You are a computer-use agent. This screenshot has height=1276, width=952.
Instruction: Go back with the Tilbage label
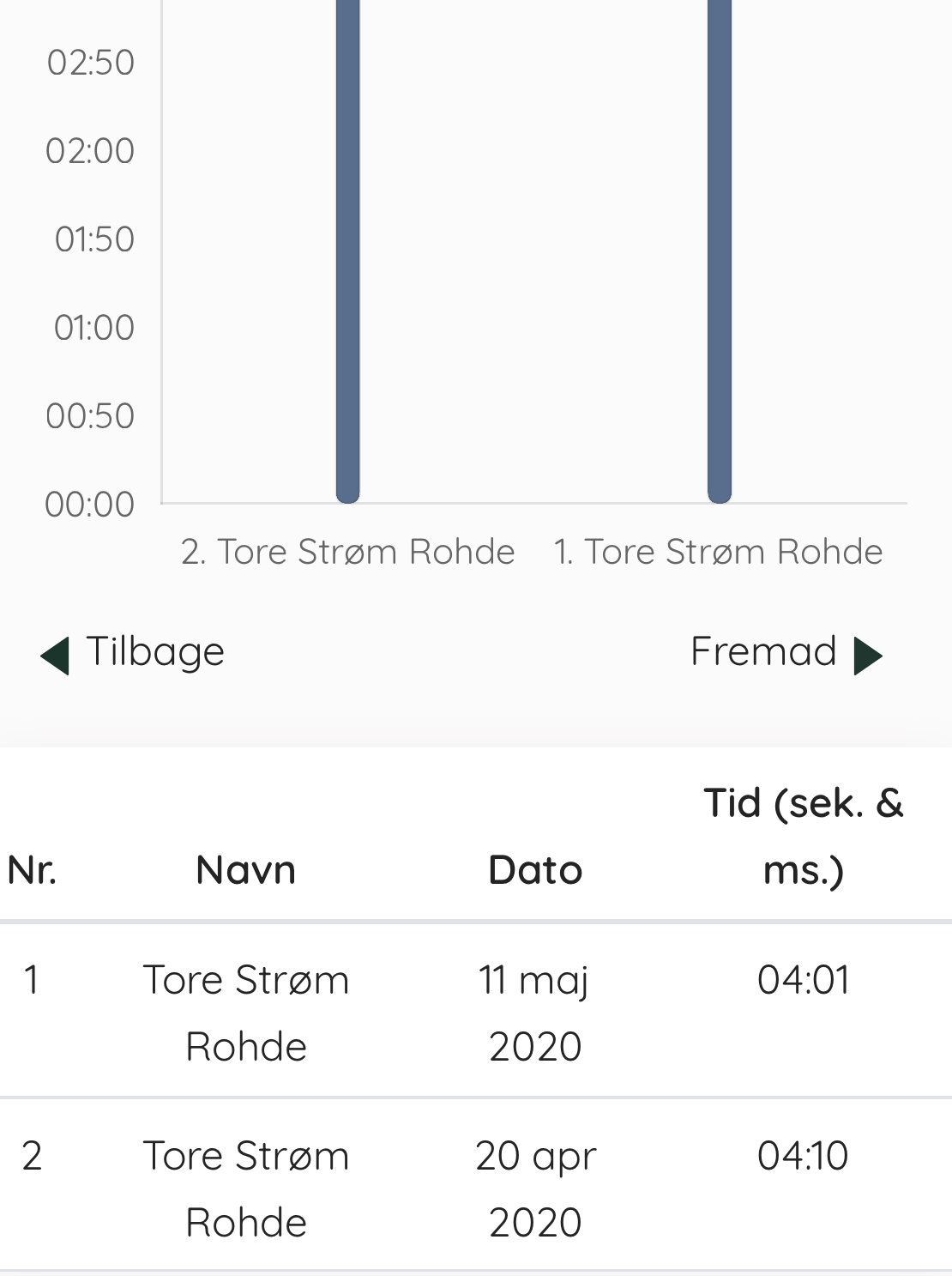point(155,652)
